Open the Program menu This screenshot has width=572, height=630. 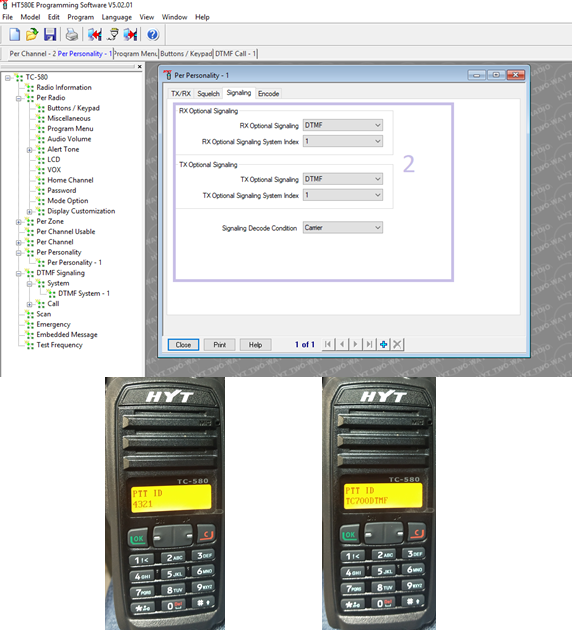(x=80, y=17)
